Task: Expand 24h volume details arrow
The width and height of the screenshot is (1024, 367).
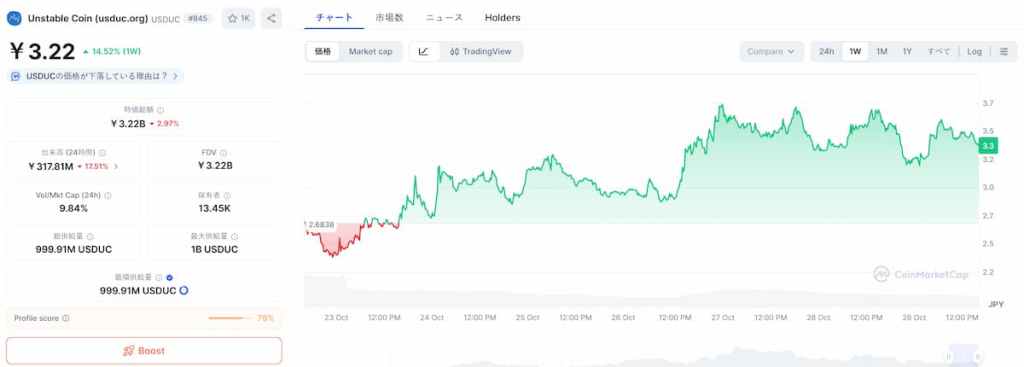Action: tap(116, 166)
